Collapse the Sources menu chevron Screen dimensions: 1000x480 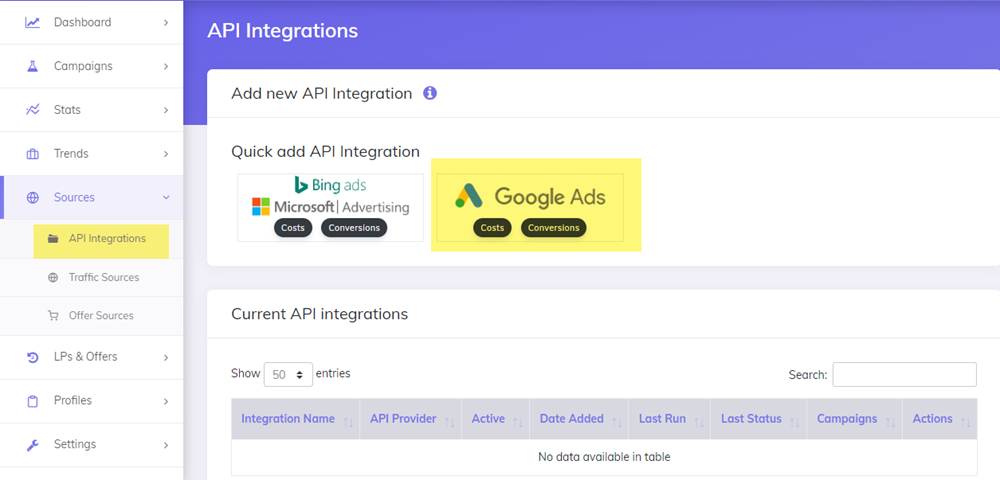coord(166,198)
